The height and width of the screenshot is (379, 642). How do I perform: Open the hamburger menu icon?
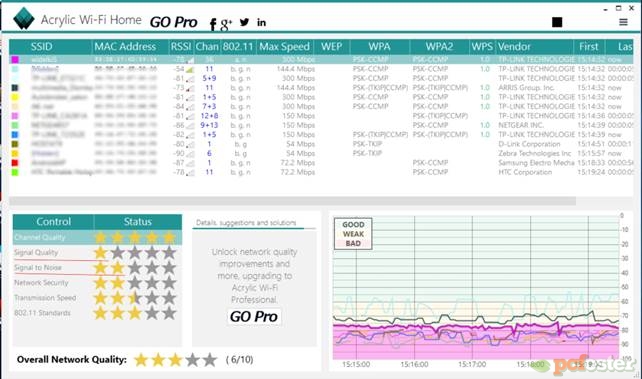[623, 22]
